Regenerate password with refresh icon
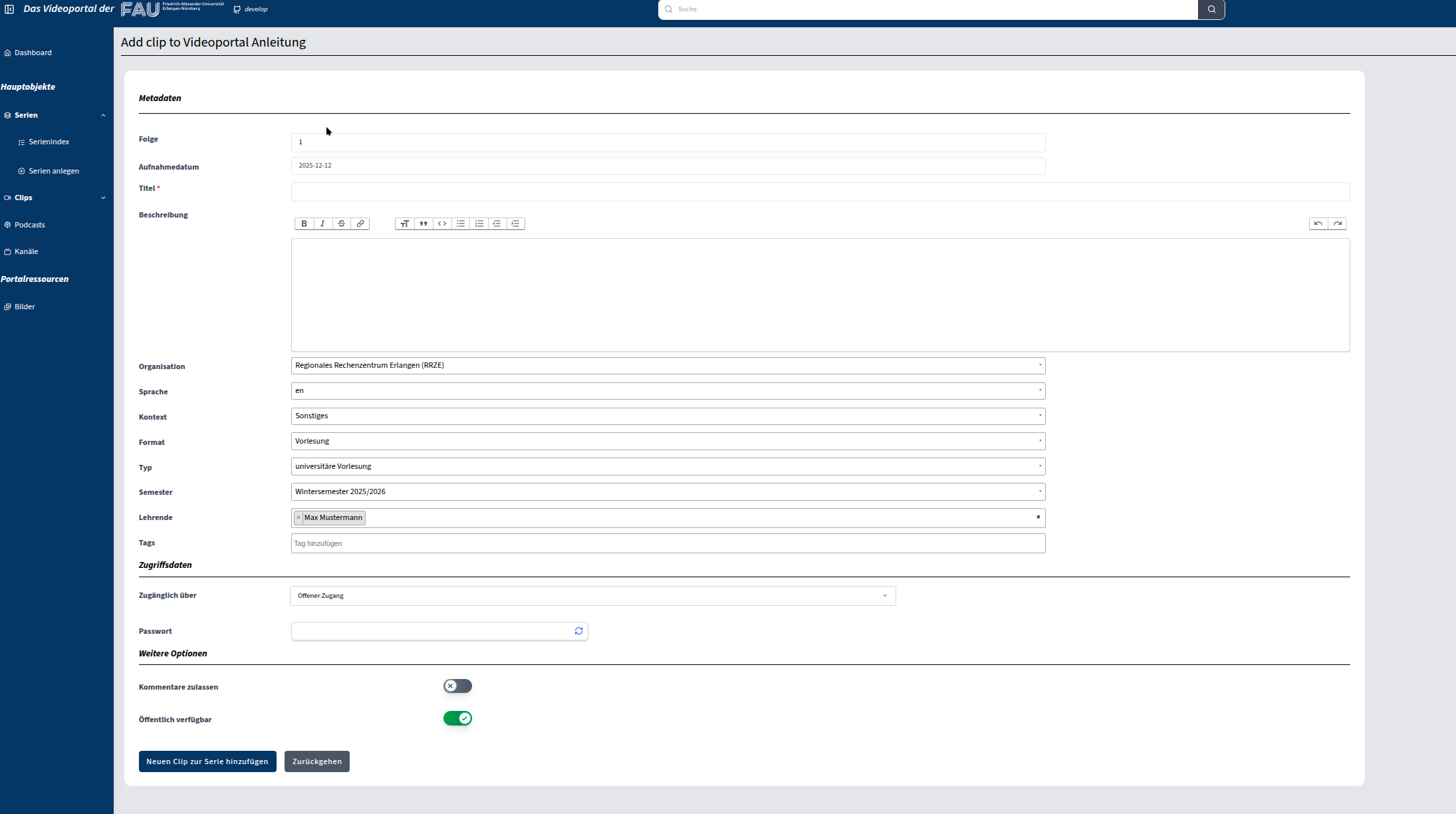 578,631
